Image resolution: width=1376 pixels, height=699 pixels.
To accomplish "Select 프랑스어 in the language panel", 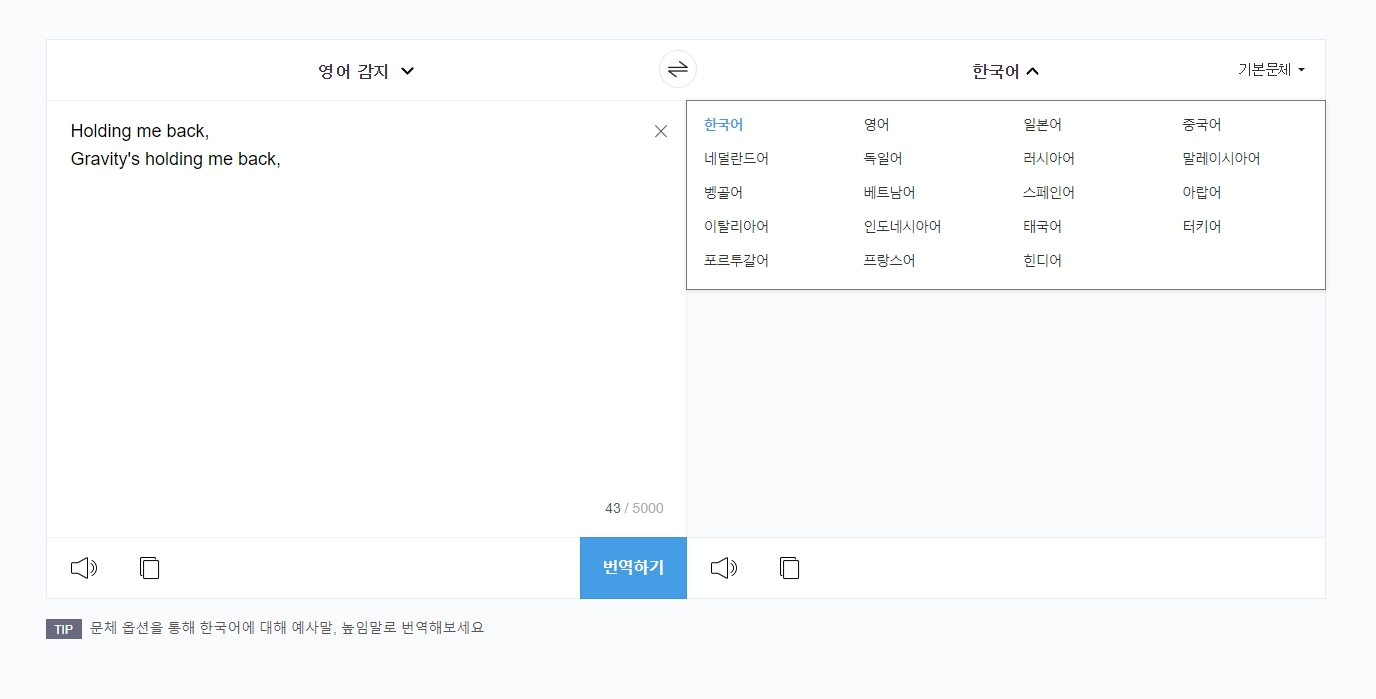I will 888,259.
